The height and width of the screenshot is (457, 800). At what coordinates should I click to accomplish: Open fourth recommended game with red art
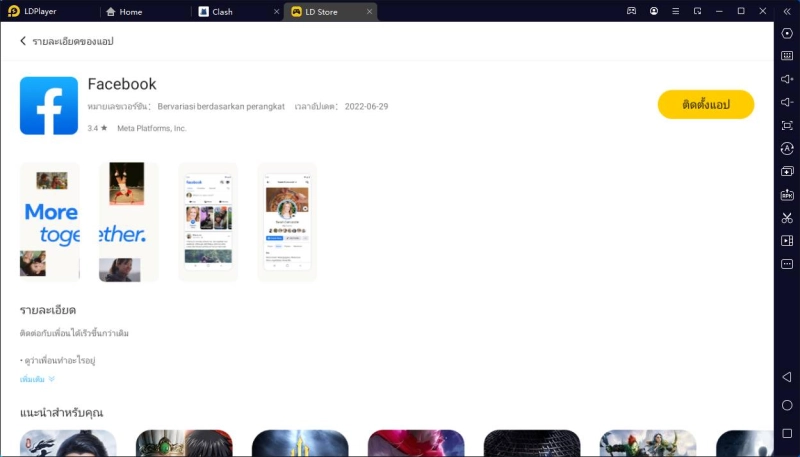coord(416,443)
